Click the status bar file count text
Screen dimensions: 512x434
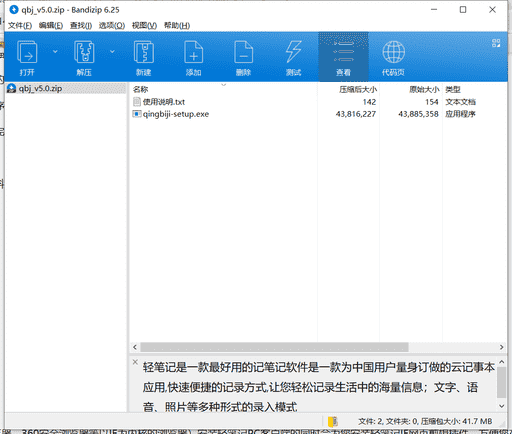(425, 421)
